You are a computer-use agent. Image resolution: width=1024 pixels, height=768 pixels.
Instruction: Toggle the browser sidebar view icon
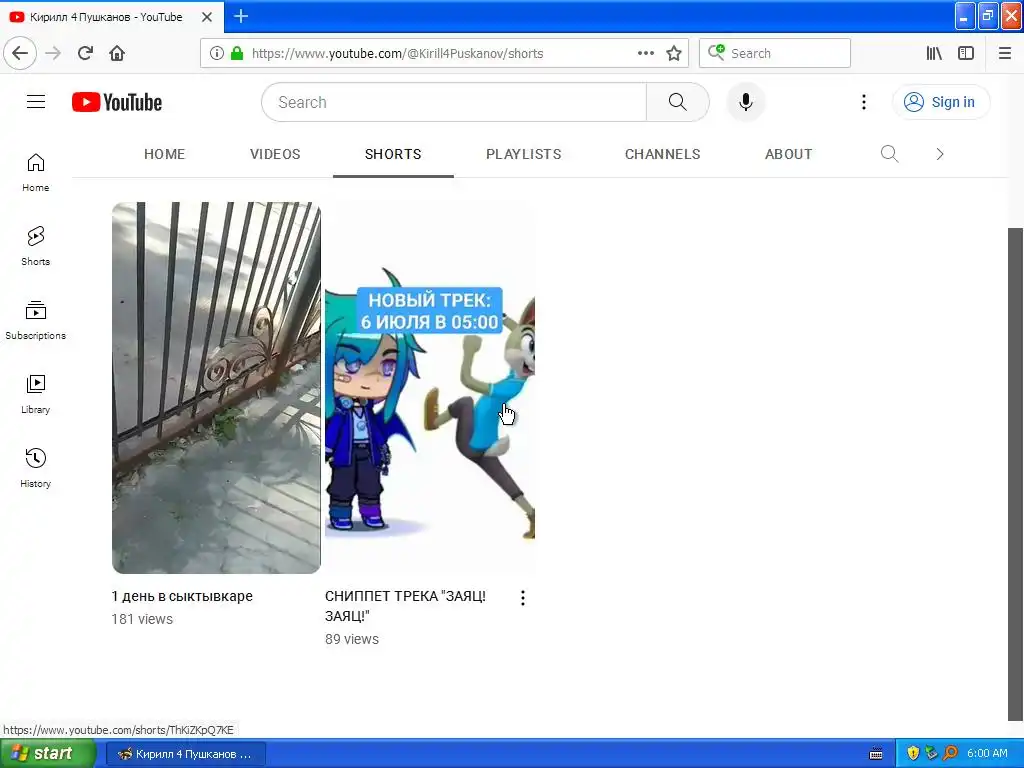[x=966, y=53]
